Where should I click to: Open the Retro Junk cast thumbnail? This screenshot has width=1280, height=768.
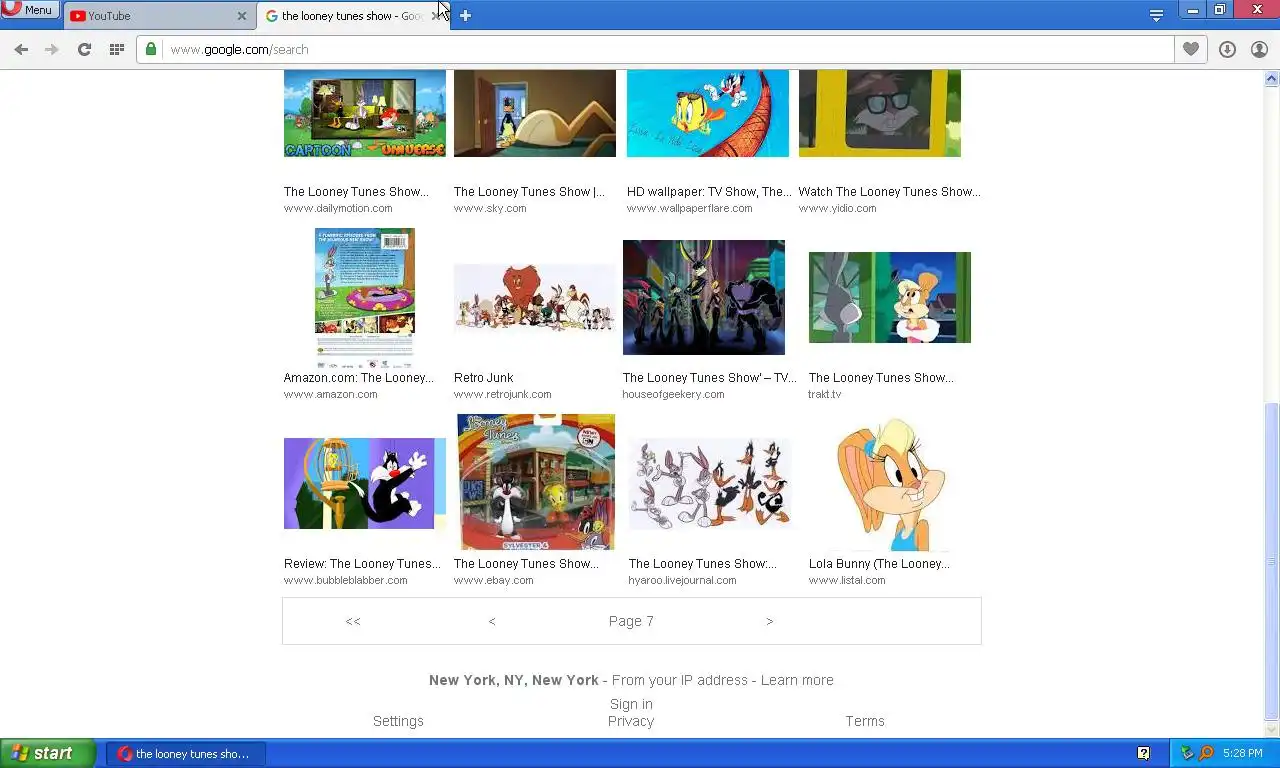pos(535,297)
